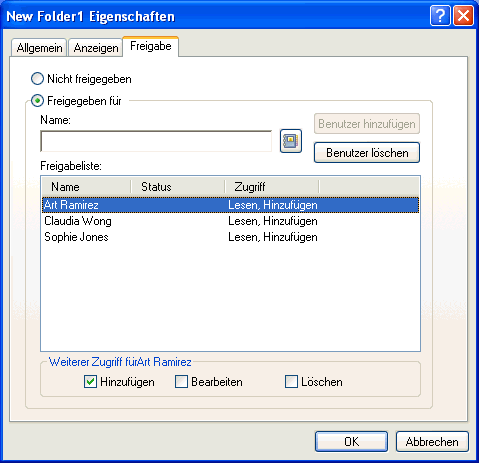The width and height of the screenshot is (479, 463).
Task: Sort list by the Status column header
Action: coord(178,187)
